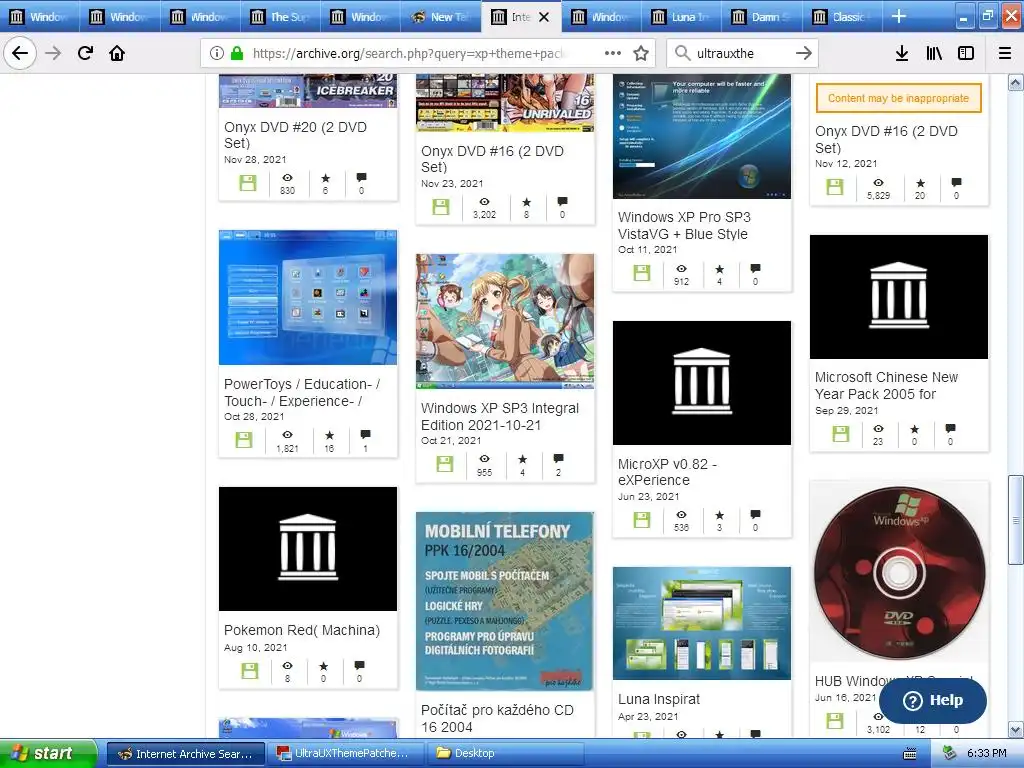
Task: Open the browser home page
Action: point(117,53)
